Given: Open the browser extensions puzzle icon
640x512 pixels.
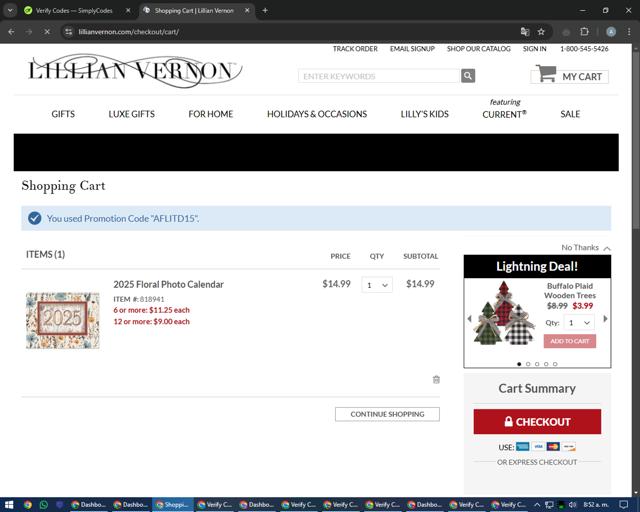Looking at the screenshot, I should 584,31.
